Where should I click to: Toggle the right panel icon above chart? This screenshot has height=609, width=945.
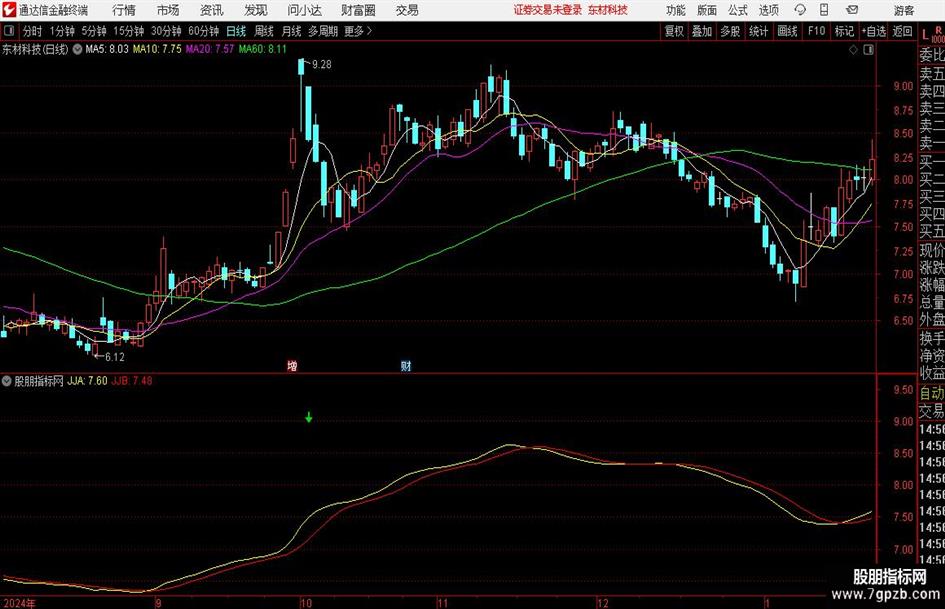pos(868,50)
